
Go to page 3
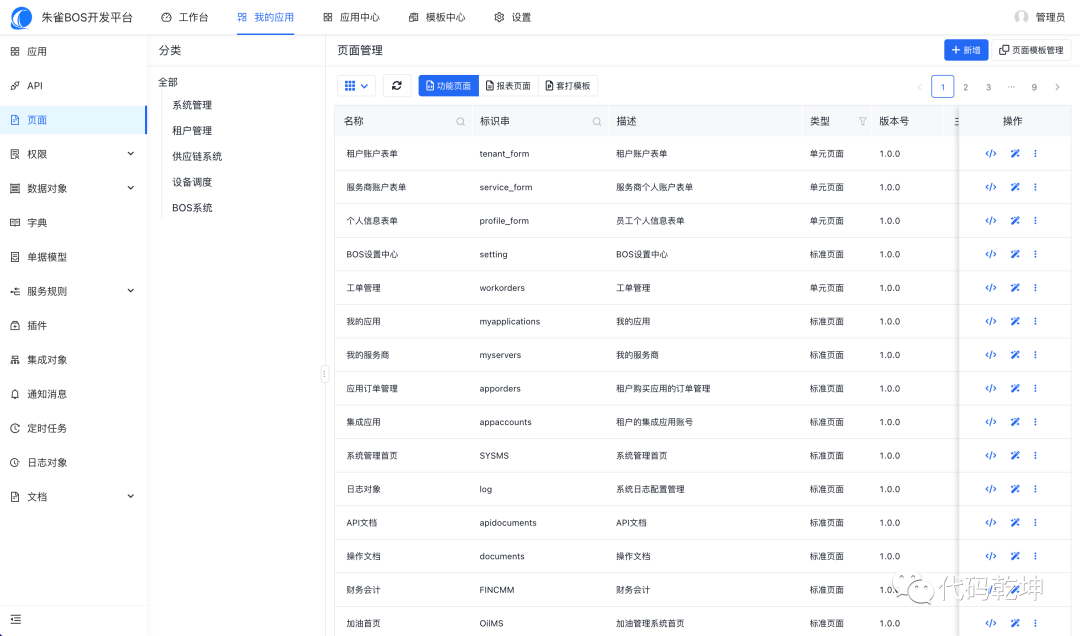[x=988, y=87]
